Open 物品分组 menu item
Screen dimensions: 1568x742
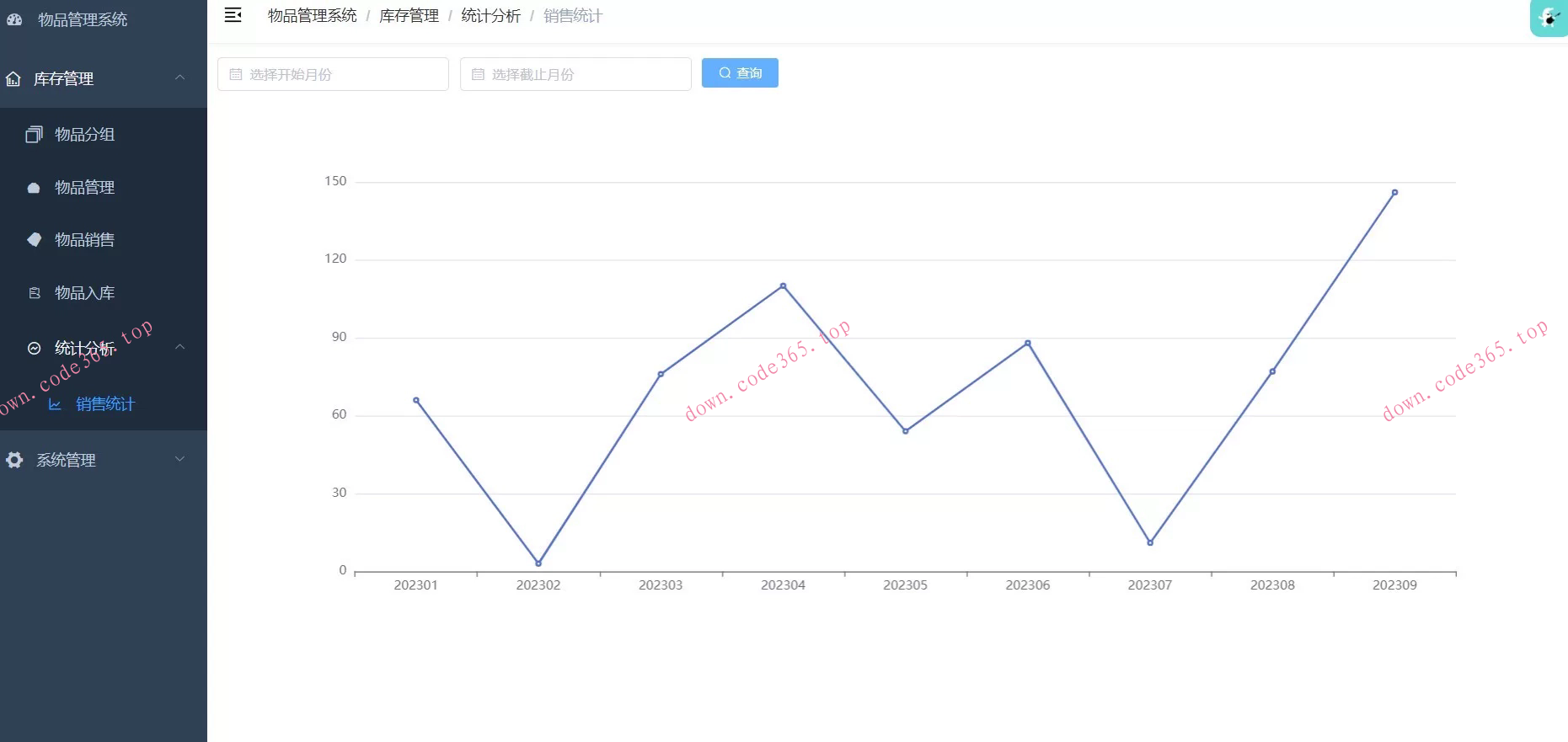104,135
